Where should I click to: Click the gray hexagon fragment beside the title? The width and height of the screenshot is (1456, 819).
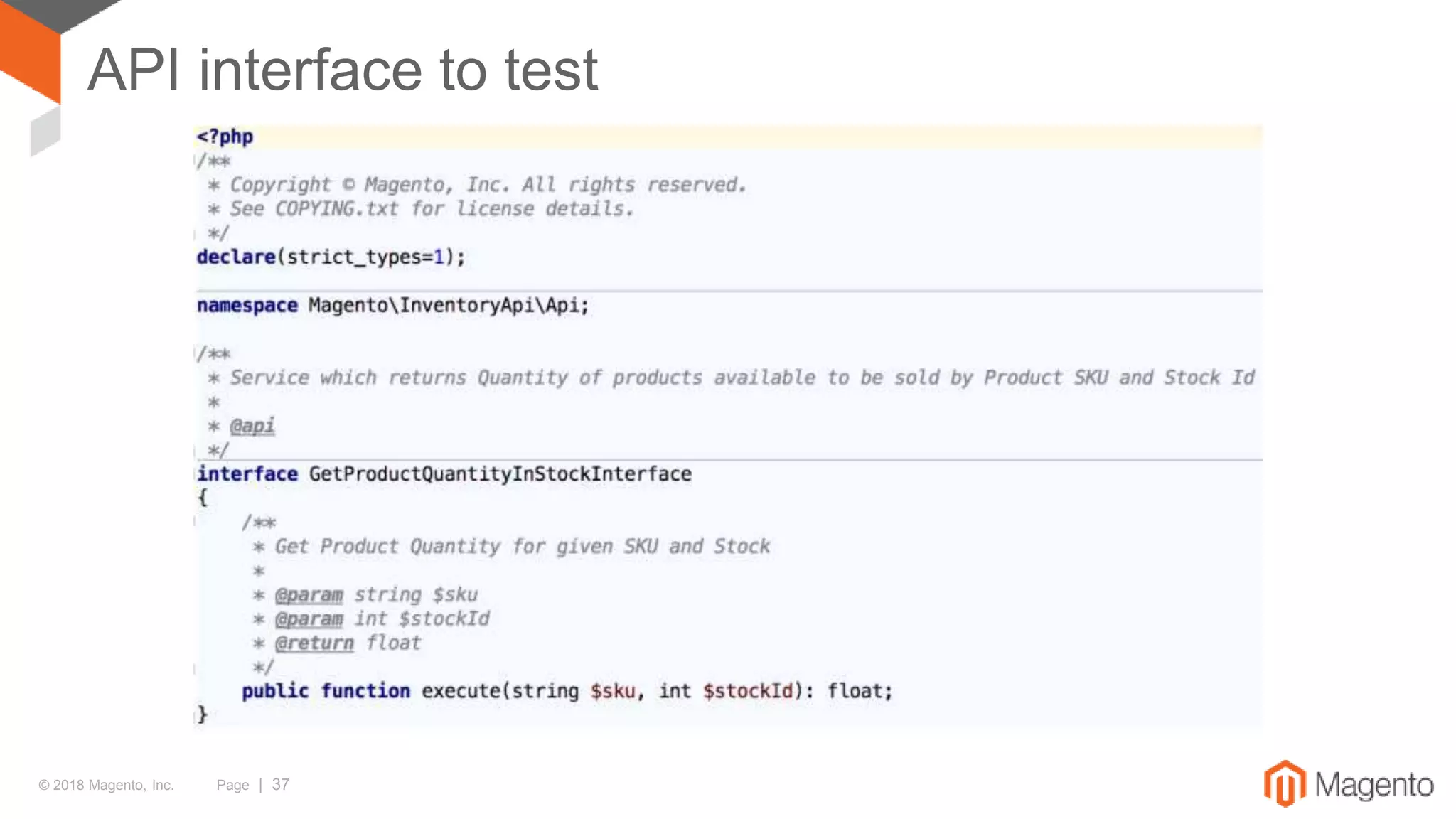(x=45, y=132)
